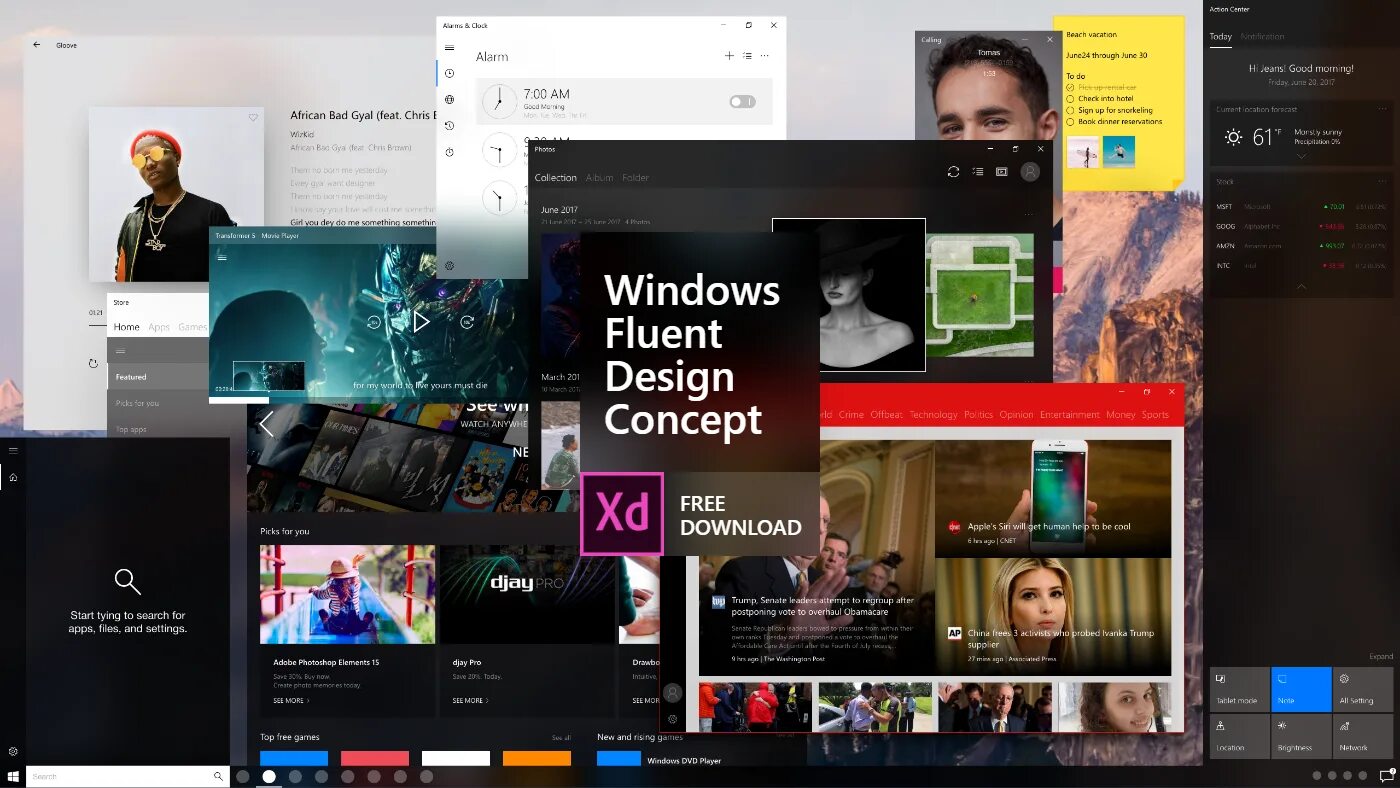Open the Timer icon in Alarms sidebar
This screenshot has width=1400, height=788.
coord(450,126)
